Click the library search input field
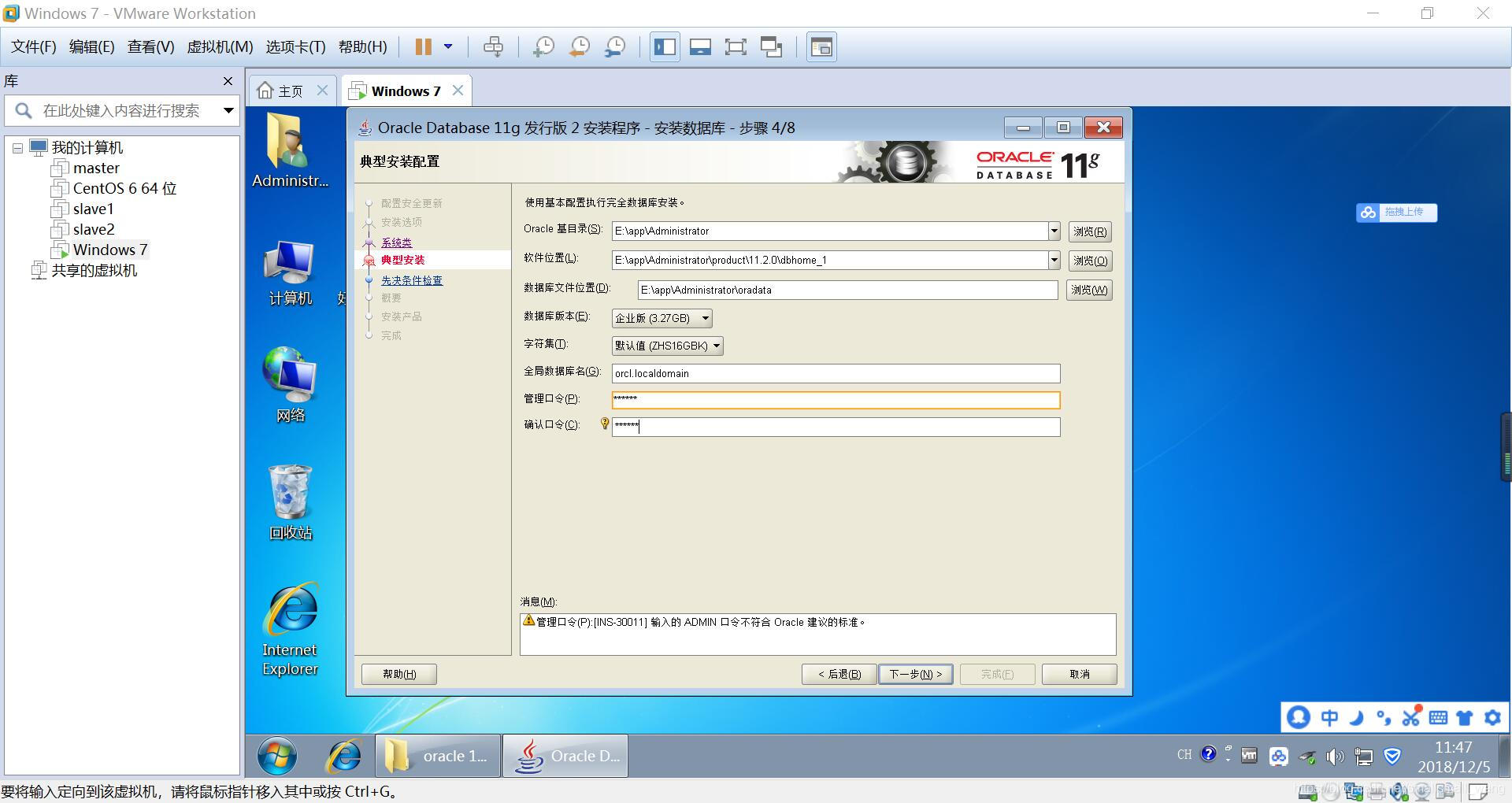 coord(120,111)
